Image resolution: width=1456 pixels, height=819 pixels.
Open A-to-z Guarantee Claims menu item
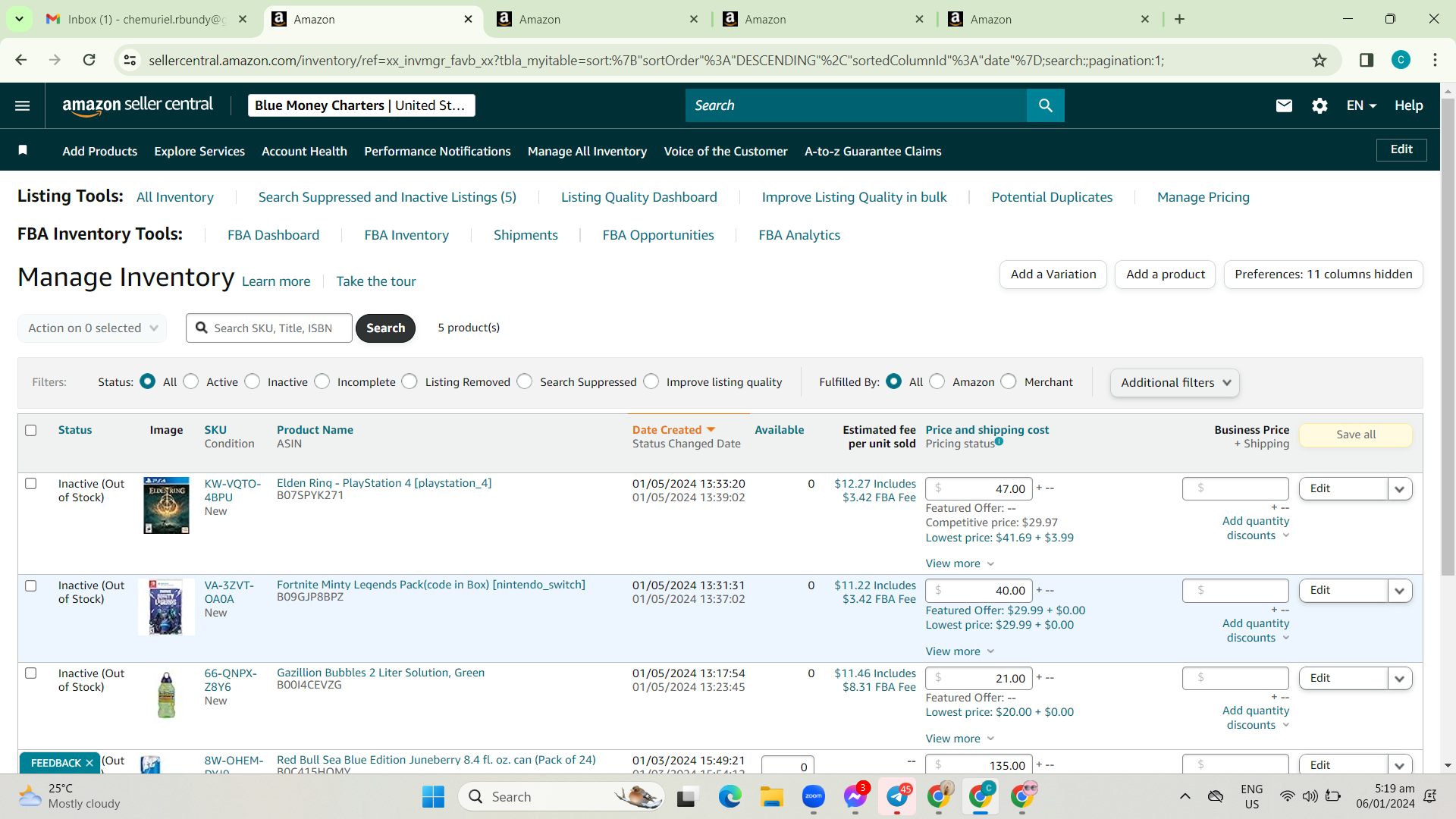[873, 151]
